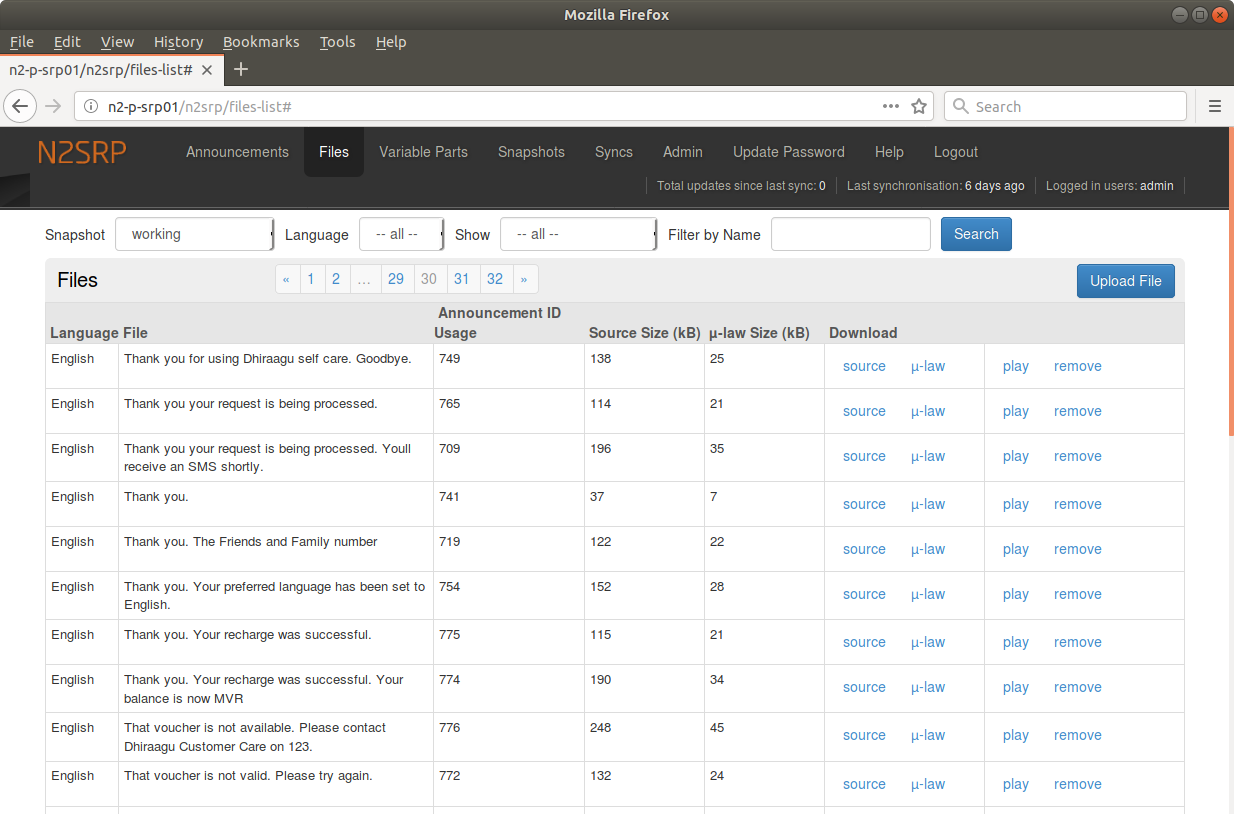Go to Update Password

coord(789,152)
